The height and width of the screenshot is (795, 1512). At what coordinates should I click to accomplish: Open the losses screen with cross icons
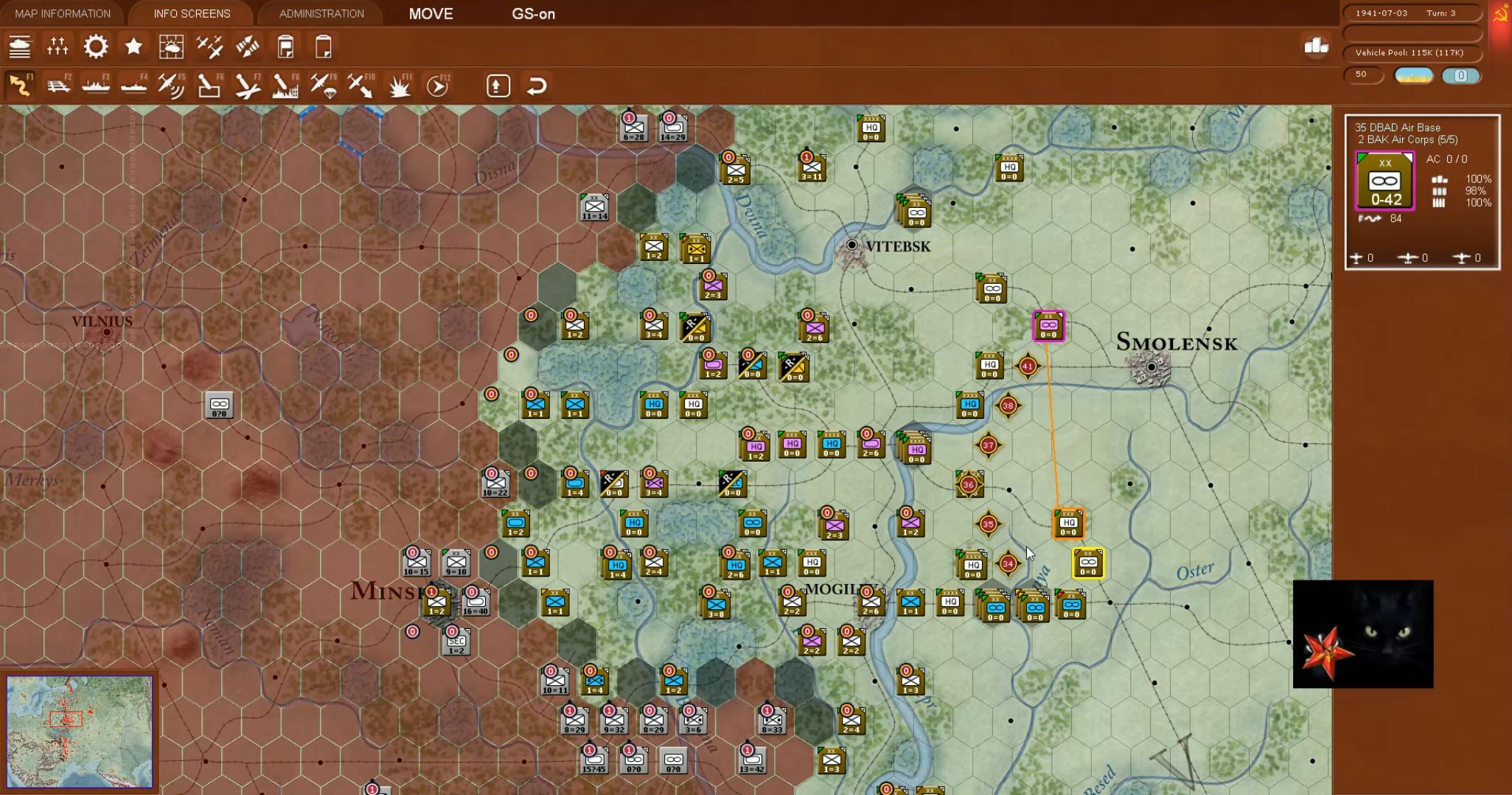(x=58, y=47)
